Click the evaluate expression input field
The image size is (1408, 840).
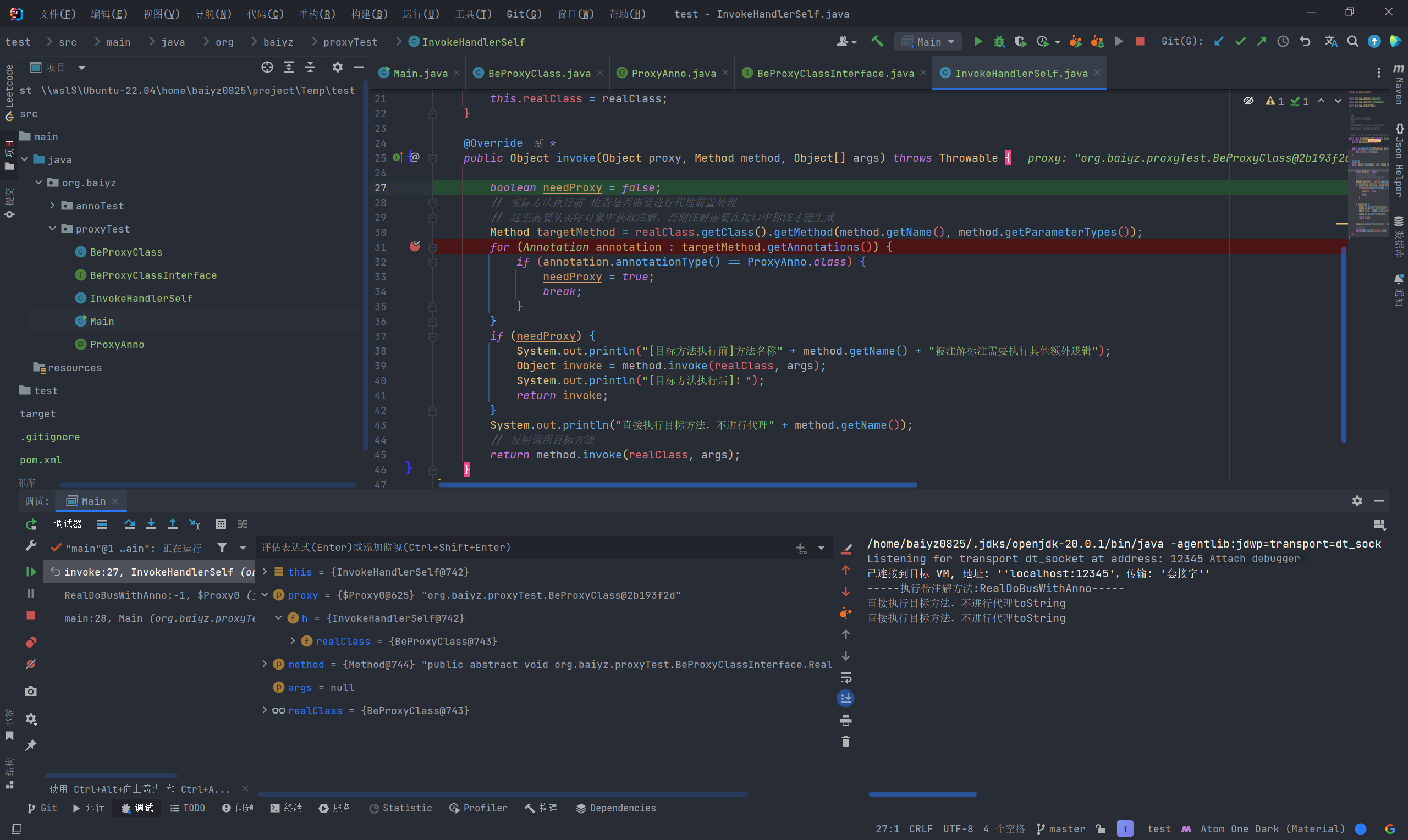click(x=524, y=548)
